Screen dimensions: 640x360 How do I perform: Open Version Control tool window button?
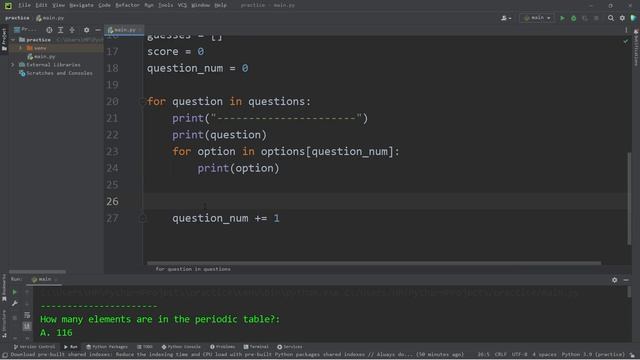point(34,347)
